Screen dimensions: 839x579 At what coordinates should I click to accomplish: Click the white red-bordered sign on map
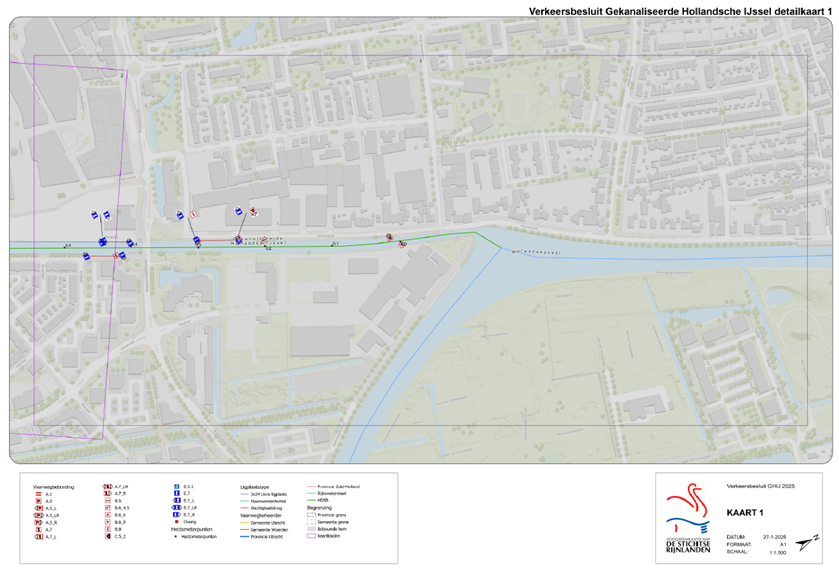pyautogui.click(x=194, y=214)
